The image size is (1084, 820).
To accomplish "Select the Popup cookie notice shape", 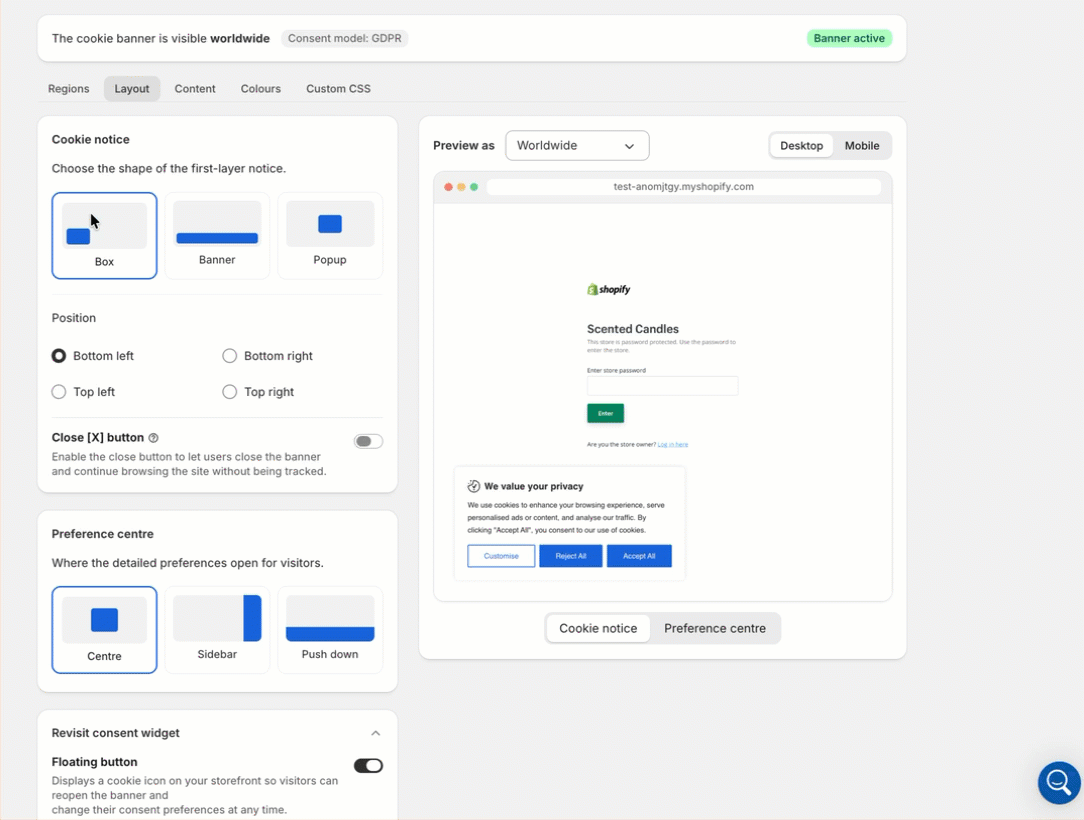I will 330,236.
